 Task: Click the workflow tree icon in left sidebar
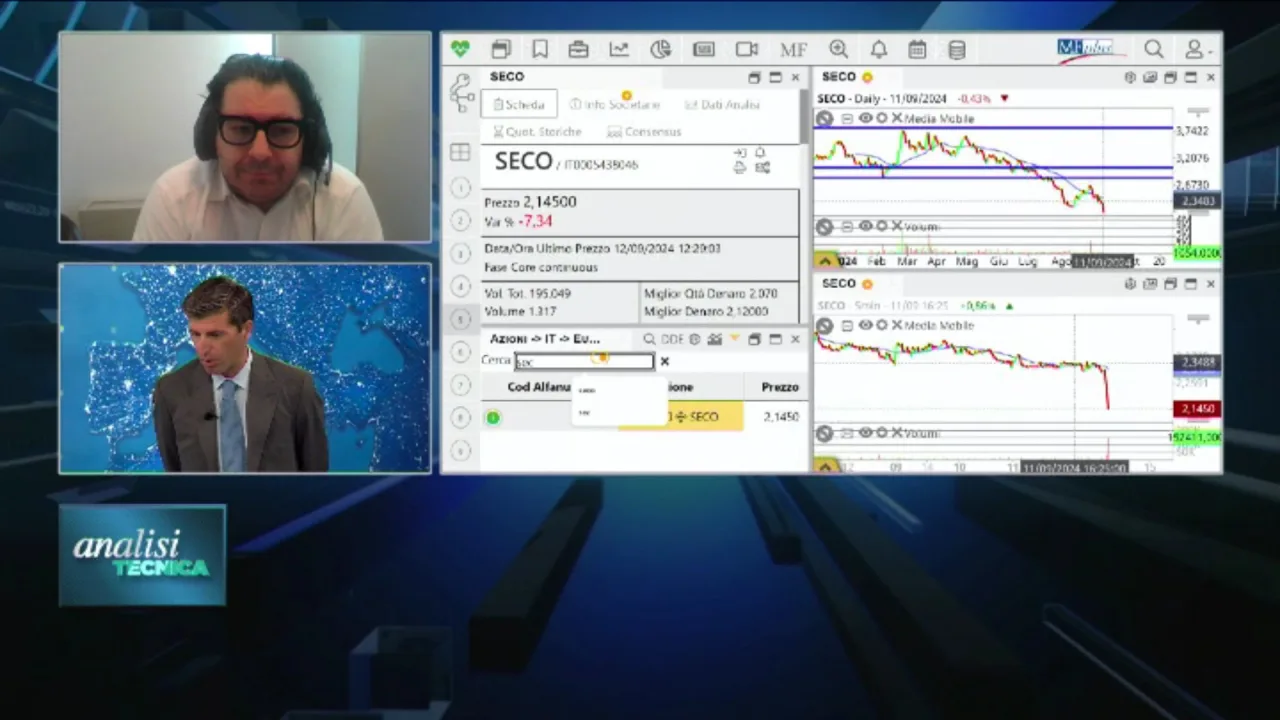point(461,92)
